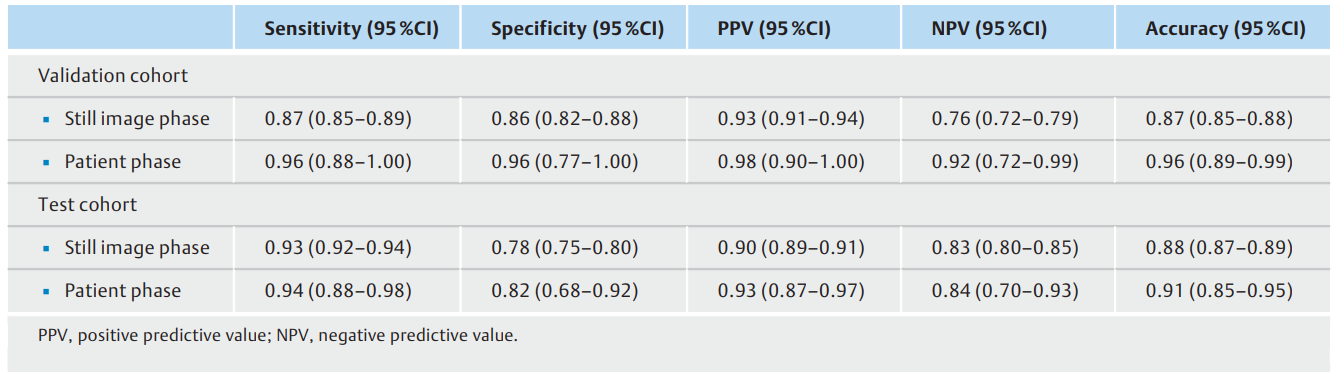Click the Accuracy (95%CI) column header
This screenshot has width=1343, height=380.
pyautogui.click(x=1225, y=29)
